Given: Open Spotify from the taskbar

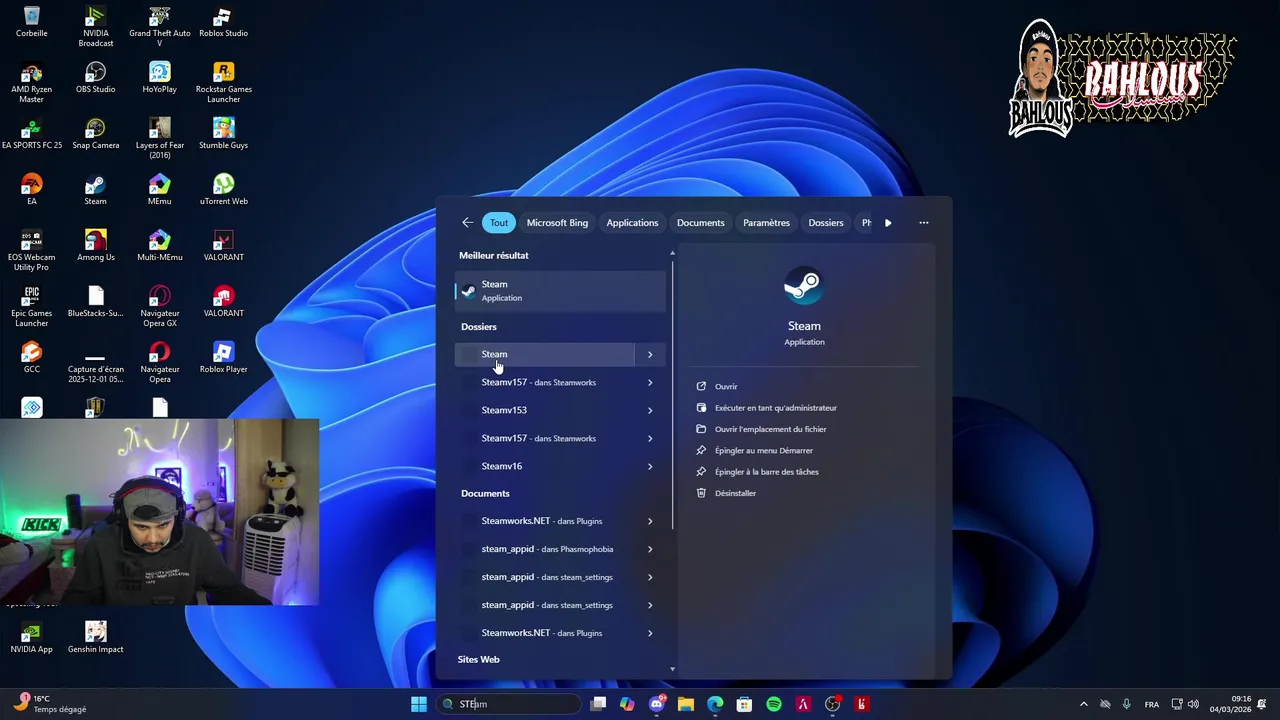Looking at the screenshot, I should [x=774, y=704].
